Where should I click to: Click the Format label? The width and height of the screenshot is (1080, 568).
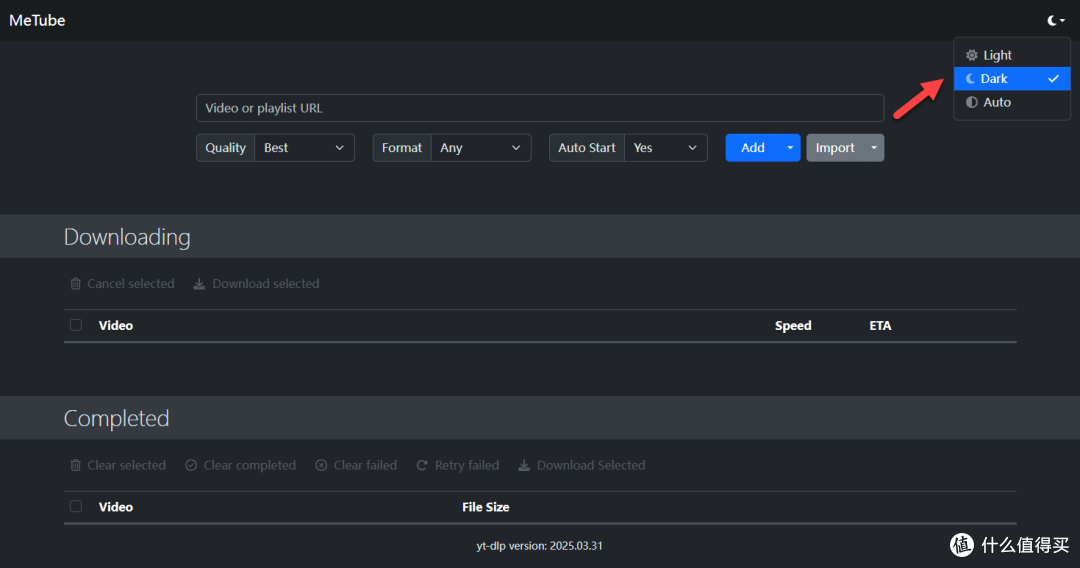[x=402, y=148]
